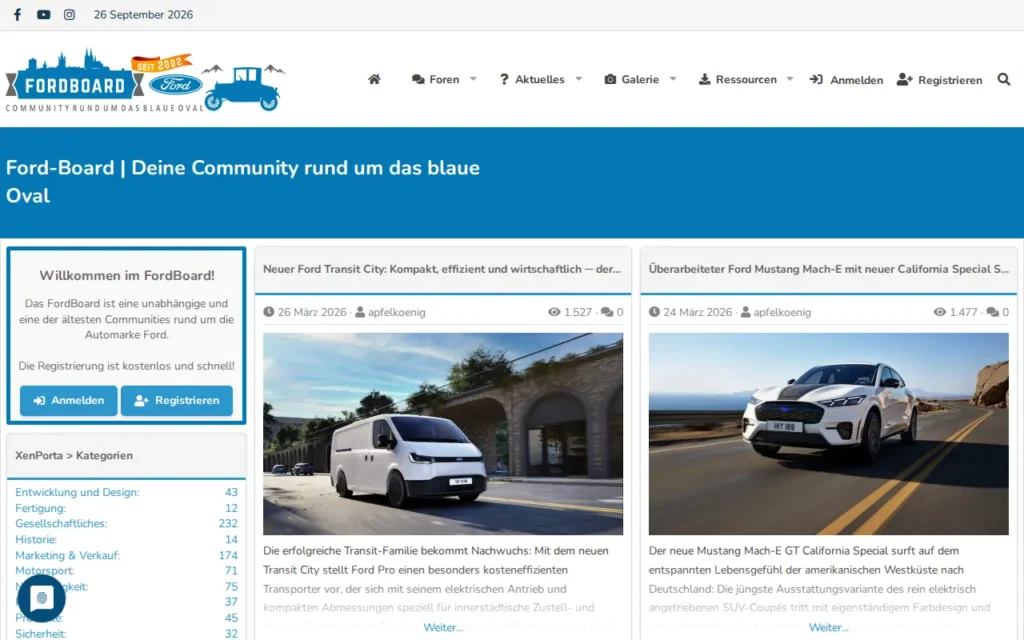Expand the Galerie dropdown arrow
The width and height of the screenshot is (1024, 640).
(673, 79)
